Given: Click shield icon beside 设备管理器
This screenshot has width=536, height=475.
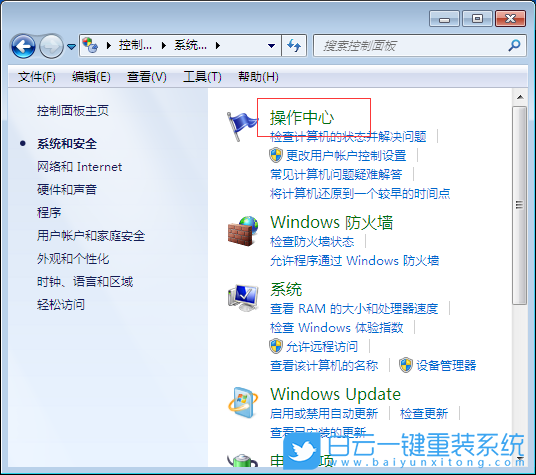Looking at the screenshot, I should pos(406,365).
